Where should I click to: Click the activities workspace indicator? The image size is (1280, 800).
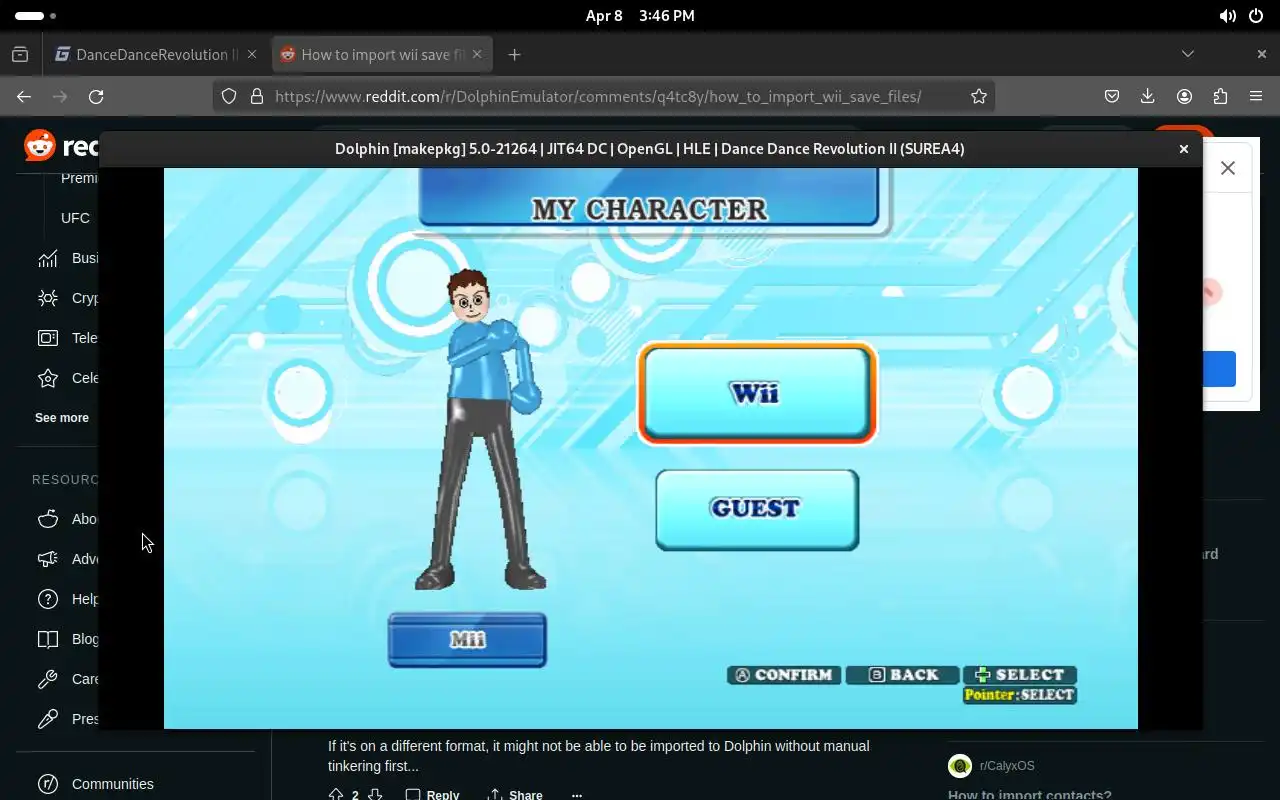pos(36,16)
